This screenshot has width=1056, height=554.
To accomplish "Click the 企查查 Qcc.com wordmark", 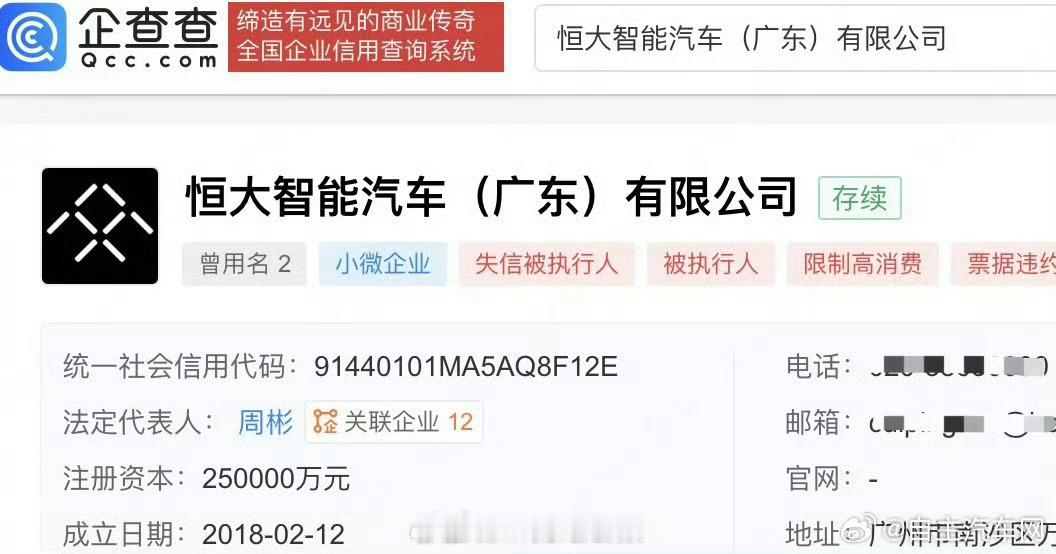I will [x=148, y=38].
